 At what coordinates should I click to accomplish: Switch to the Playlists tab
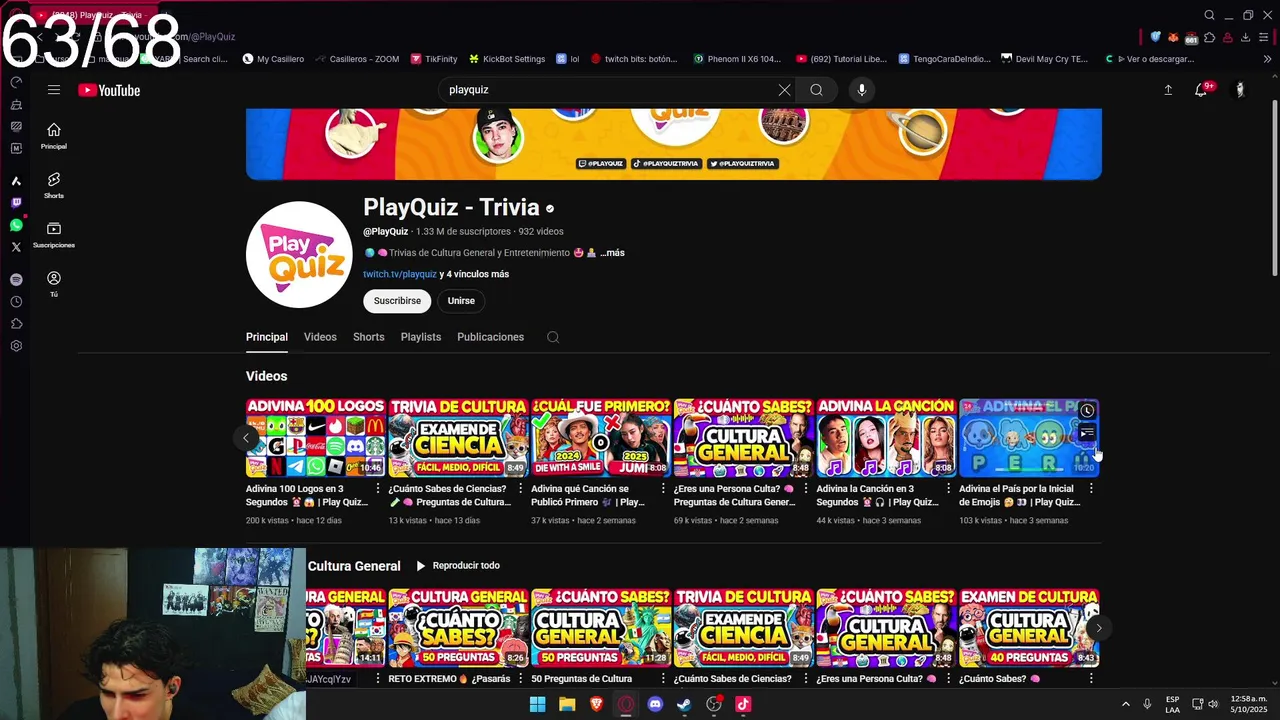tap(421, 337)
